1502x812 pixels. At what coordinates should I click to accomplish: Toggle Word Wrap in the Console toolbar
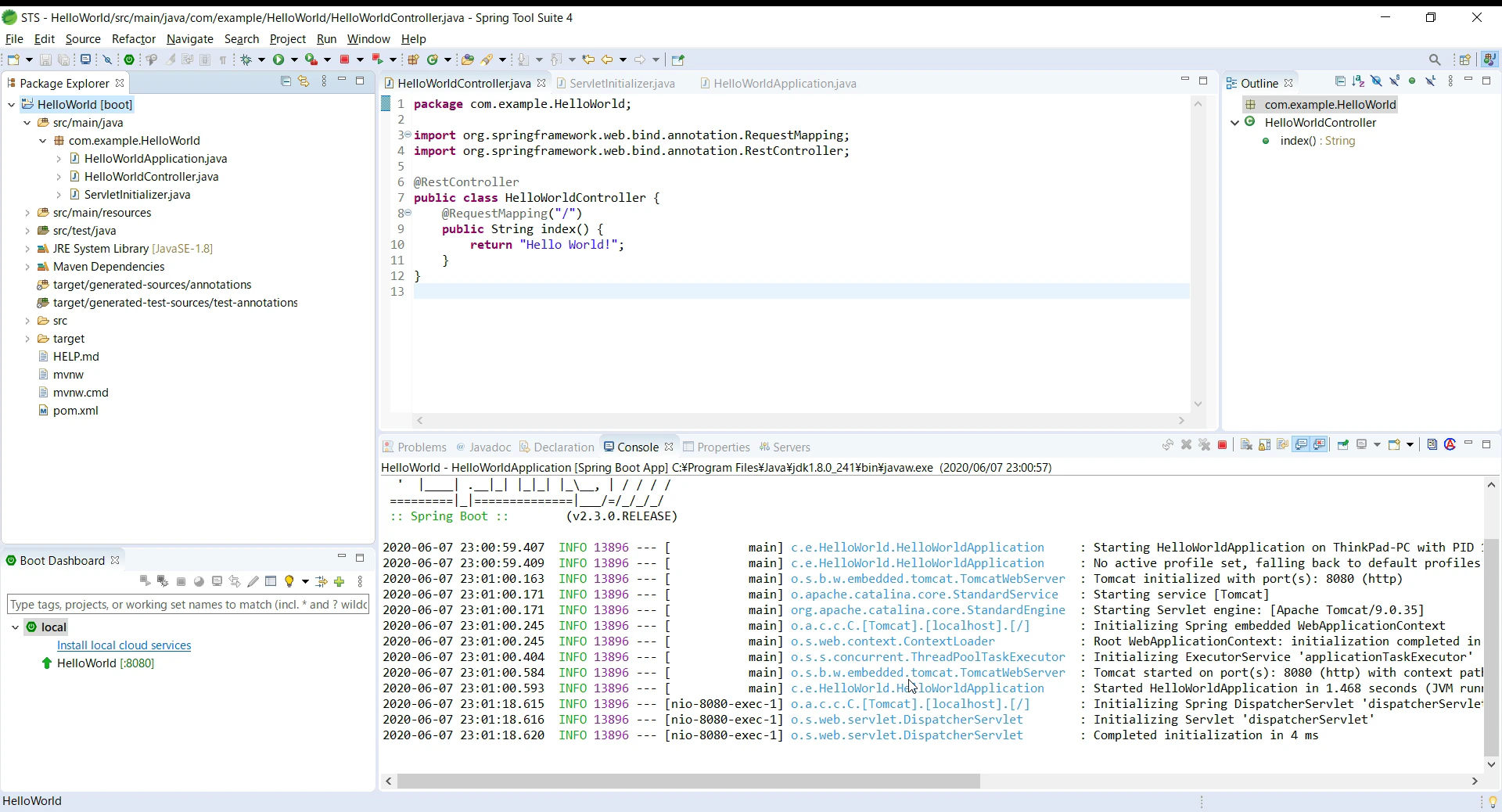1282,445
